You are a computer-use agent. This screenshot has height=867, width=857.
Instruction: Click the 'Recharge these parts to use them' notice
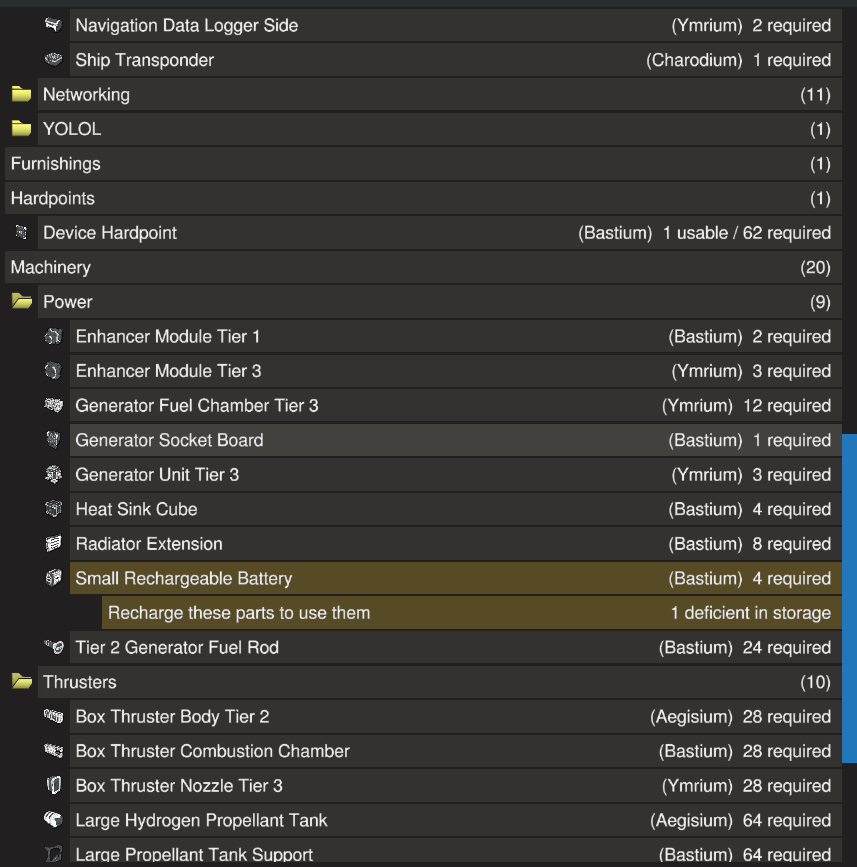(x=470, y=613)
